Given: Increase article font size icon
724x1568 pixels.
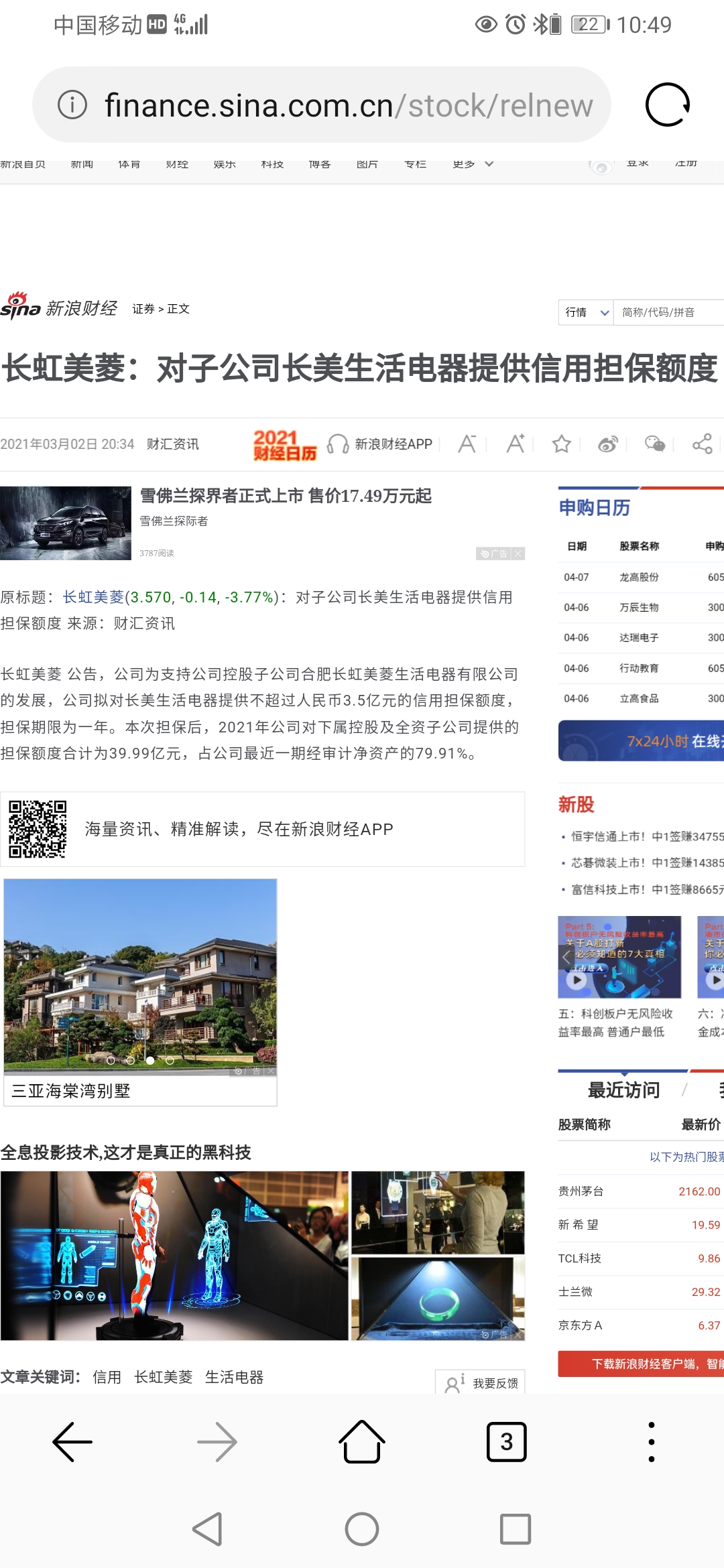Looking at the screenshot, I should coord(515,444).
